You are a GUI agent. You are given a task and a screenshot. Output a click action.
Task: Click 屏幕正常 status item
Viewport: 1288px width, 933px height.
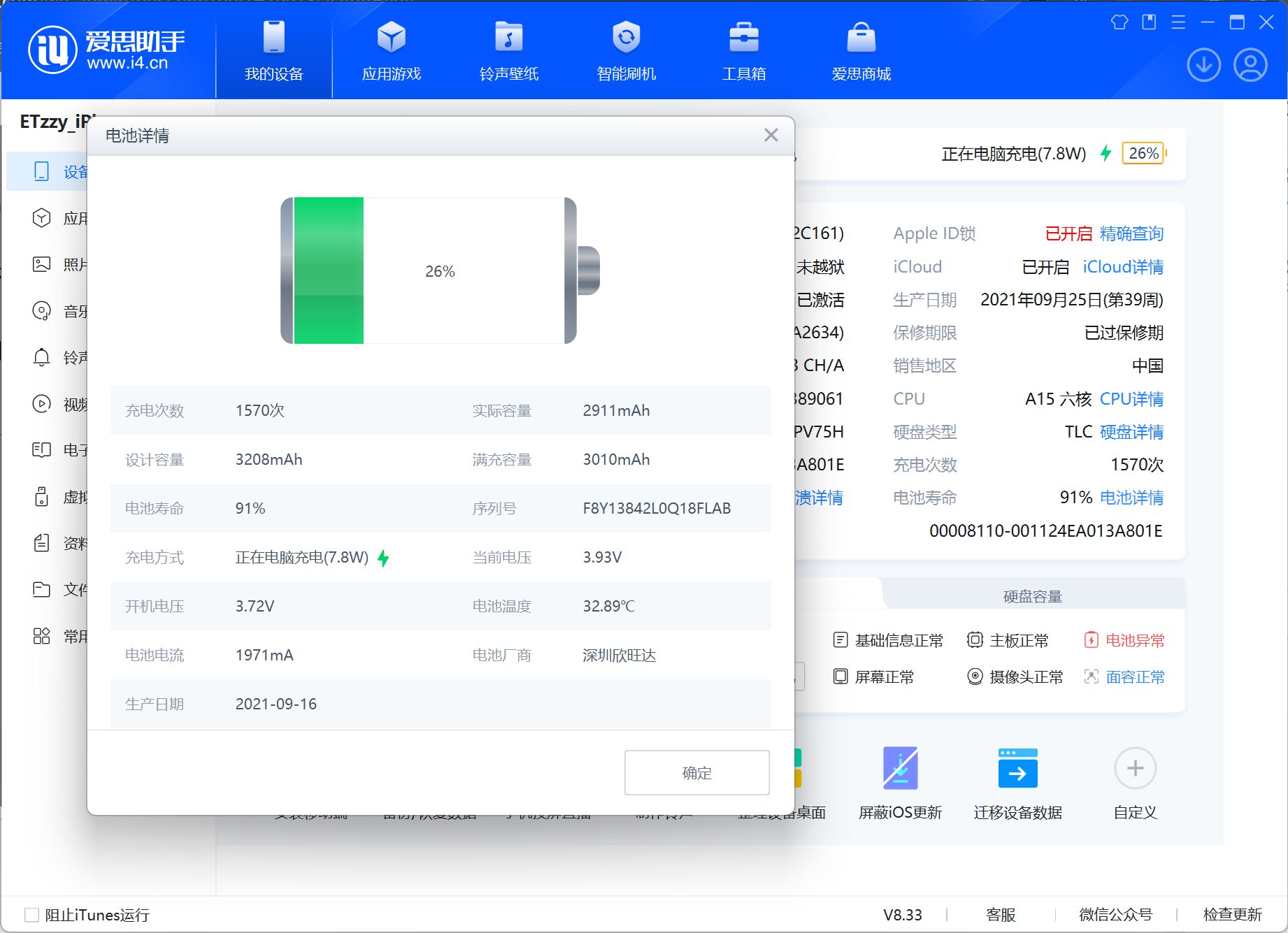click(x=873, y=677)
